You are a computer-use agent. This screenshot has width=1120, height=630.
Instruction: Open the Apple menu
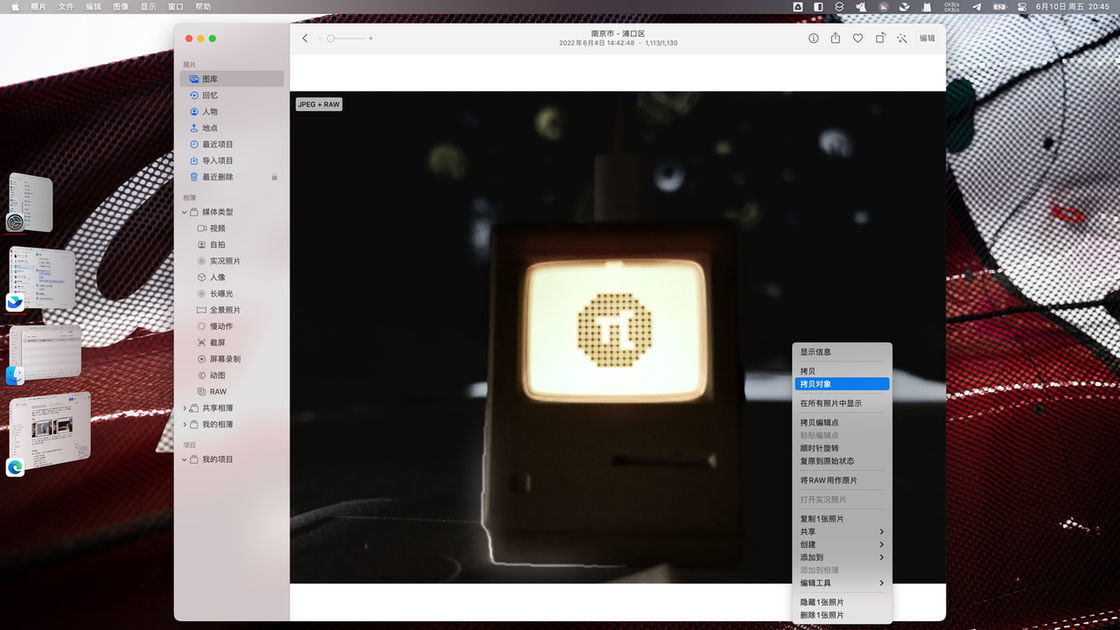pos(15,6)
